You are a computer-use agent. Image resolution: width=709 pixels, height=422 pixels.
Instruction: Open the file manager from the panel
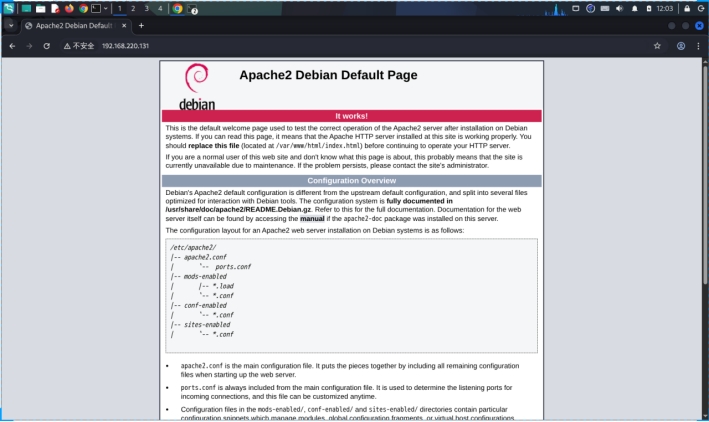tap(41, 8)
